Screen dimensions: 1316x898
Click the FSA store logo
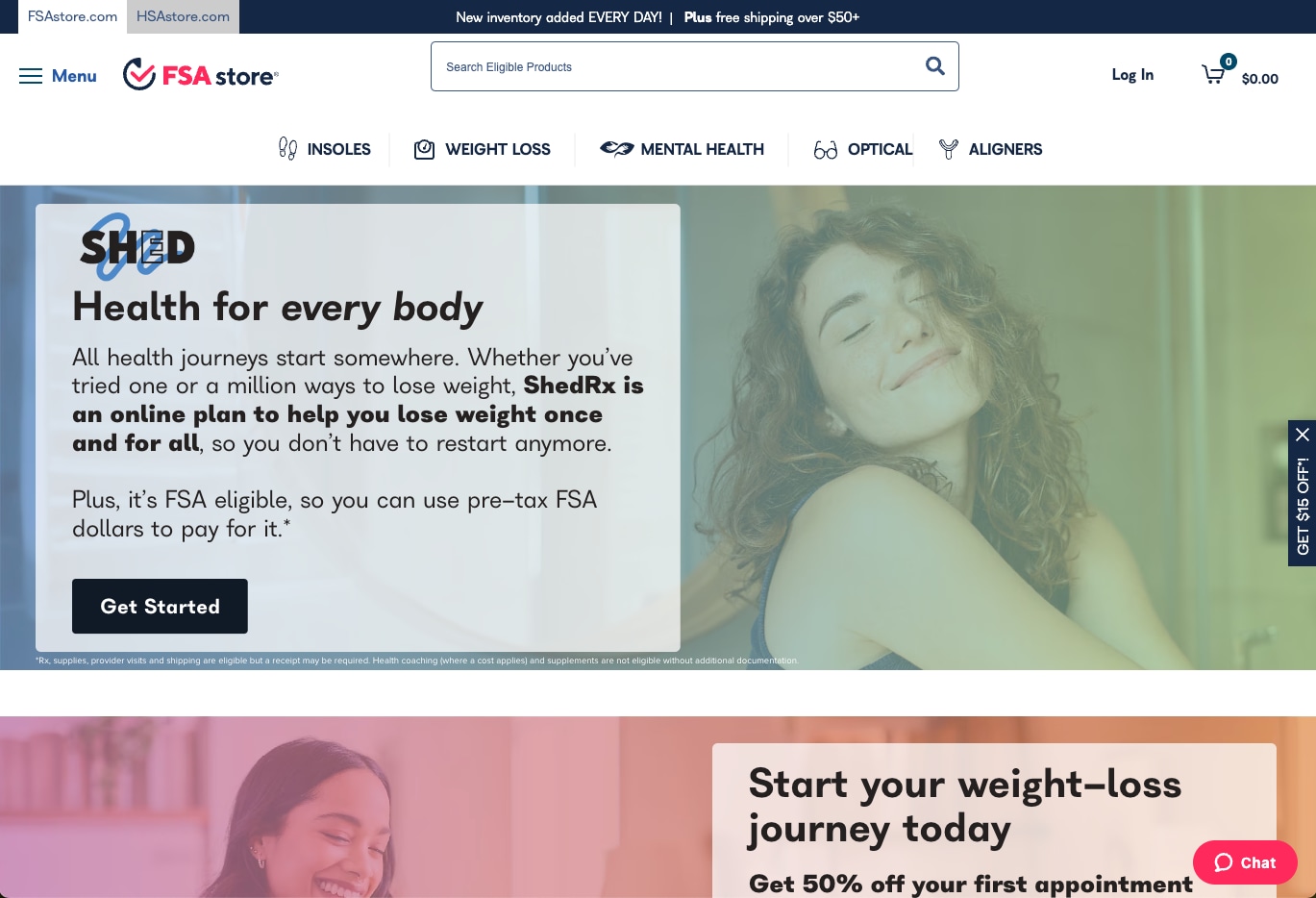(201, 74)
